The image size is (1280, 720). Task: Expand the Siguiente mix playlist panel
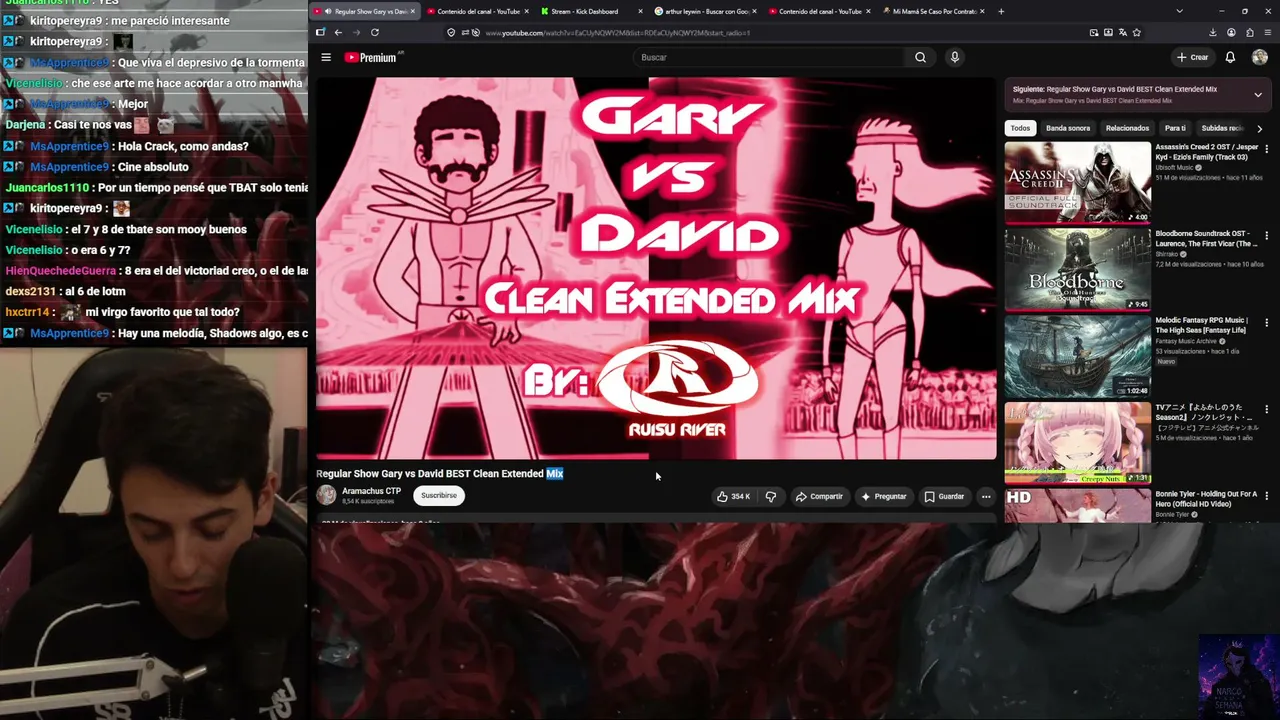(x=1258, y=94)
